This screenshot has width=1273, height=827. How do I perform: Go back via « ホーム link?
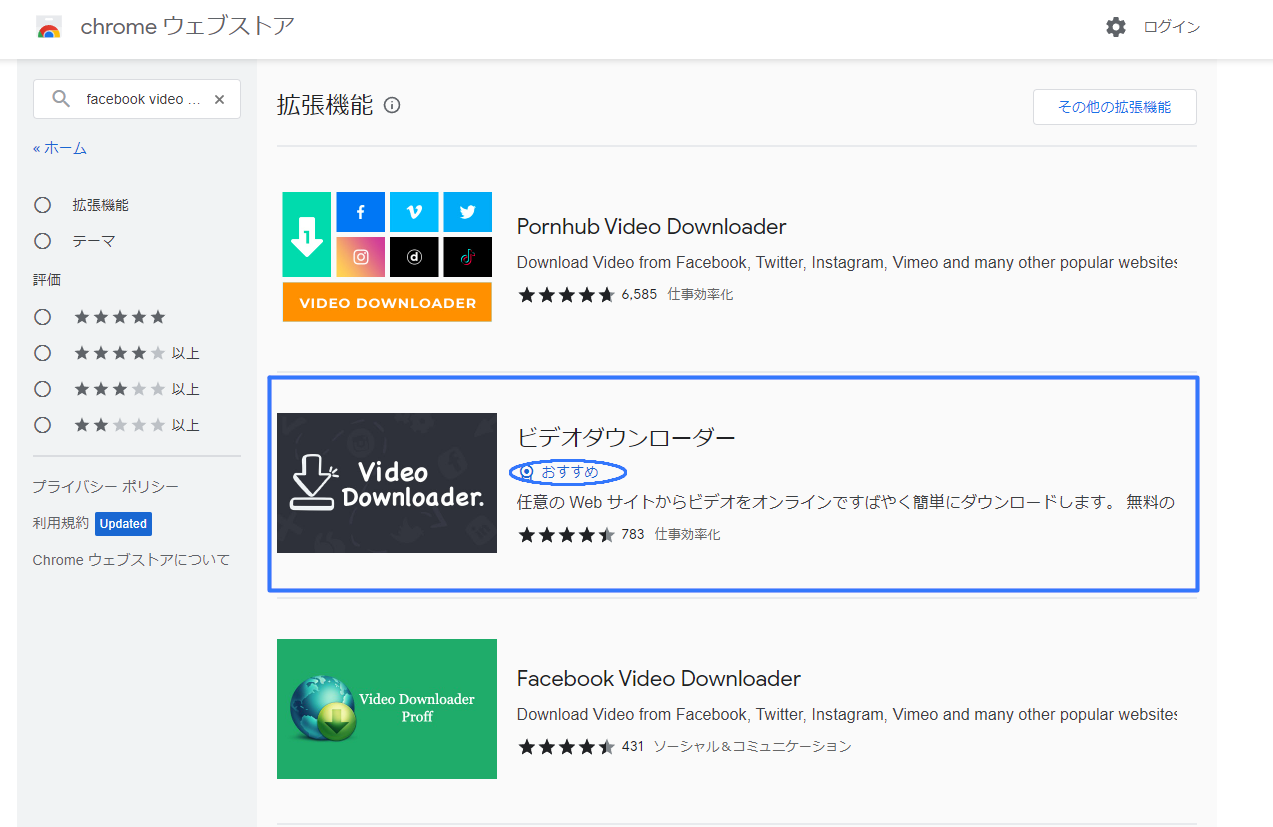[x=60, y=148]
